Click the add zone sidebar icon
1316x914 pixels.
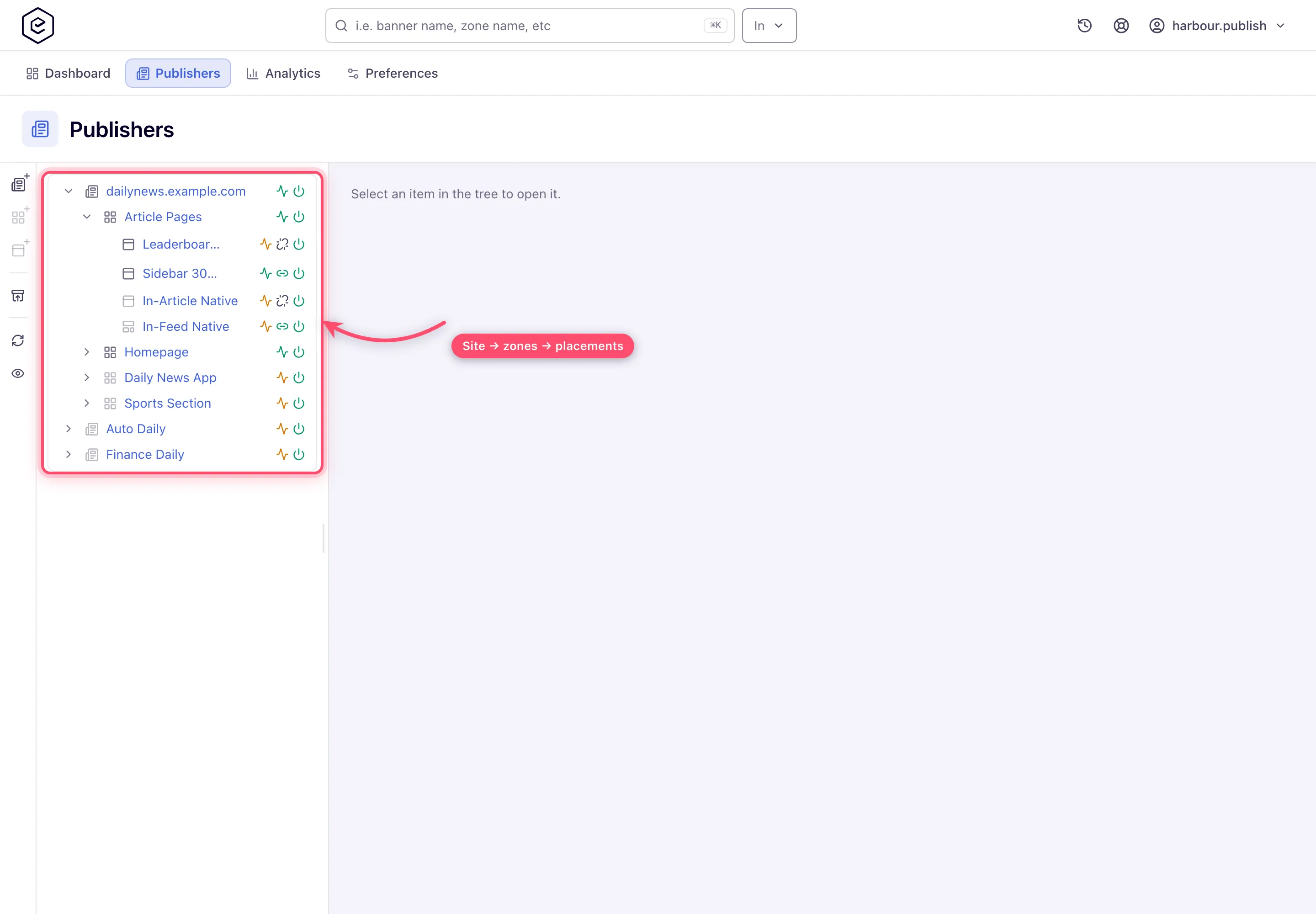[x=20, y=216]
